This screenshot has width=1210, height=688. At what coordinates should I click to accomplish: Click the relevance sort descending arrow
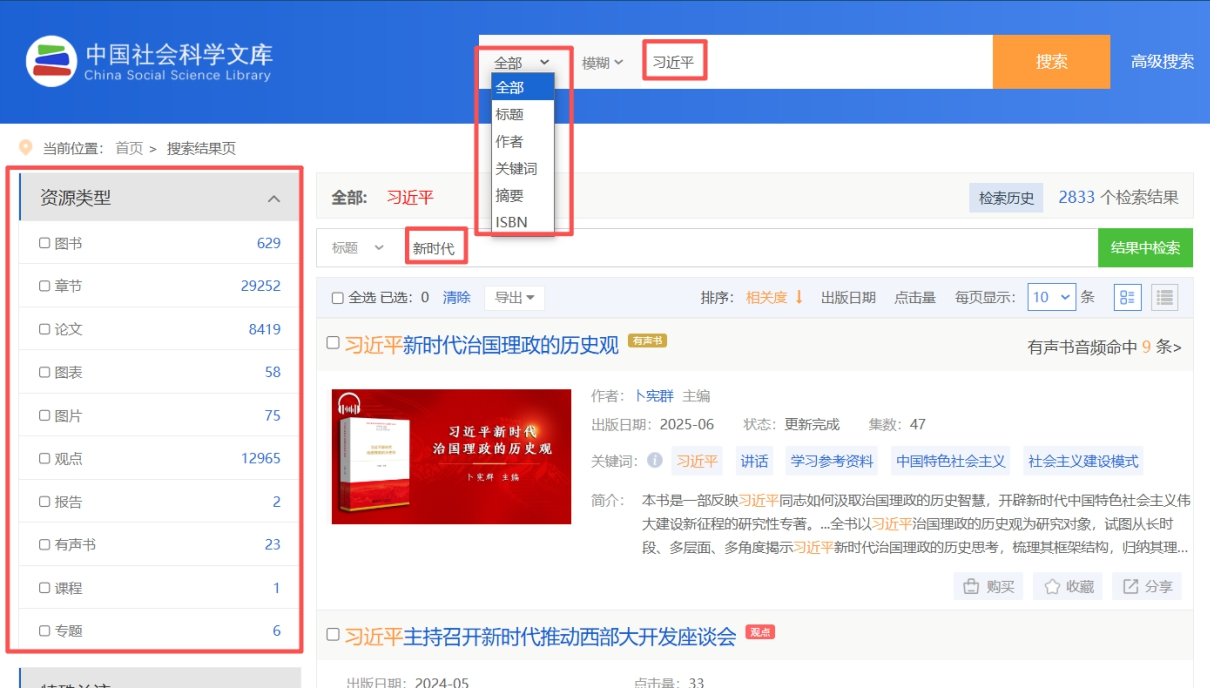pos(799,297)
